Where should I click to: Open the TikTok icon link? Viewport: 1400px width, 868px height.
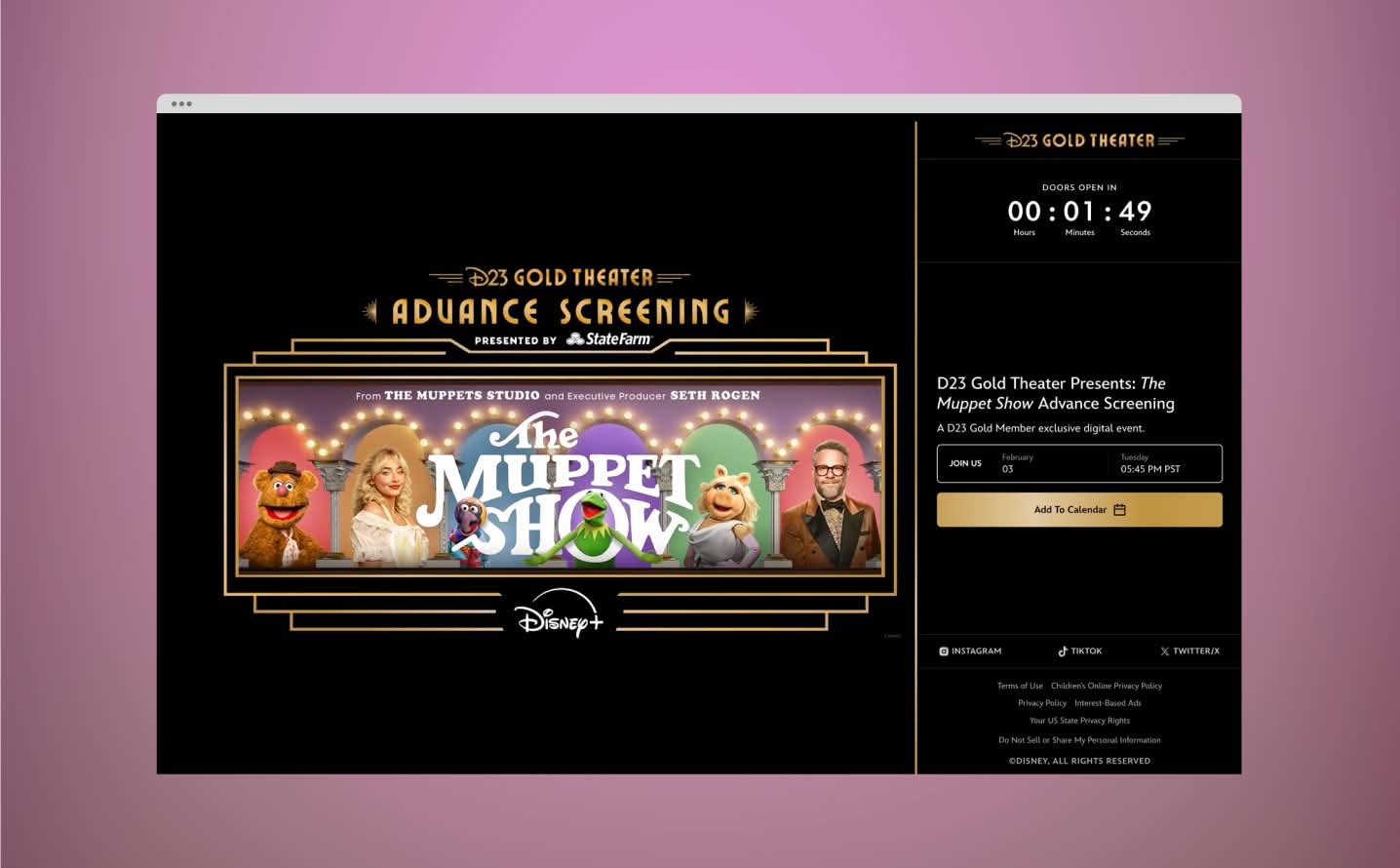point(1063,651)
